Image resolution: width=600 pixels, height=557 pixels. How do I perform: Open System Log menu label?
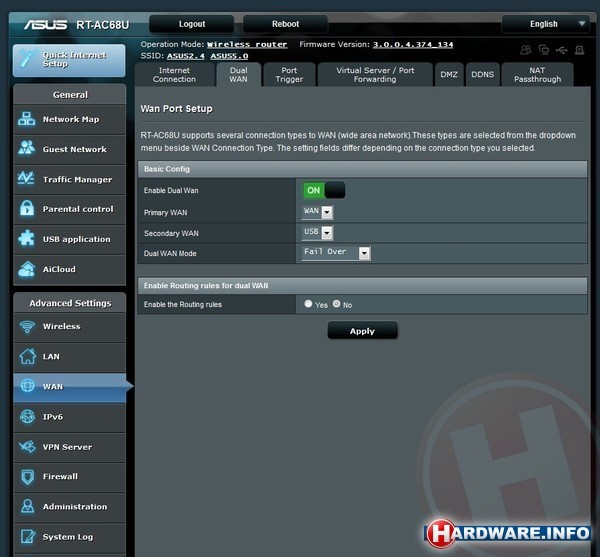coord(68,537)
